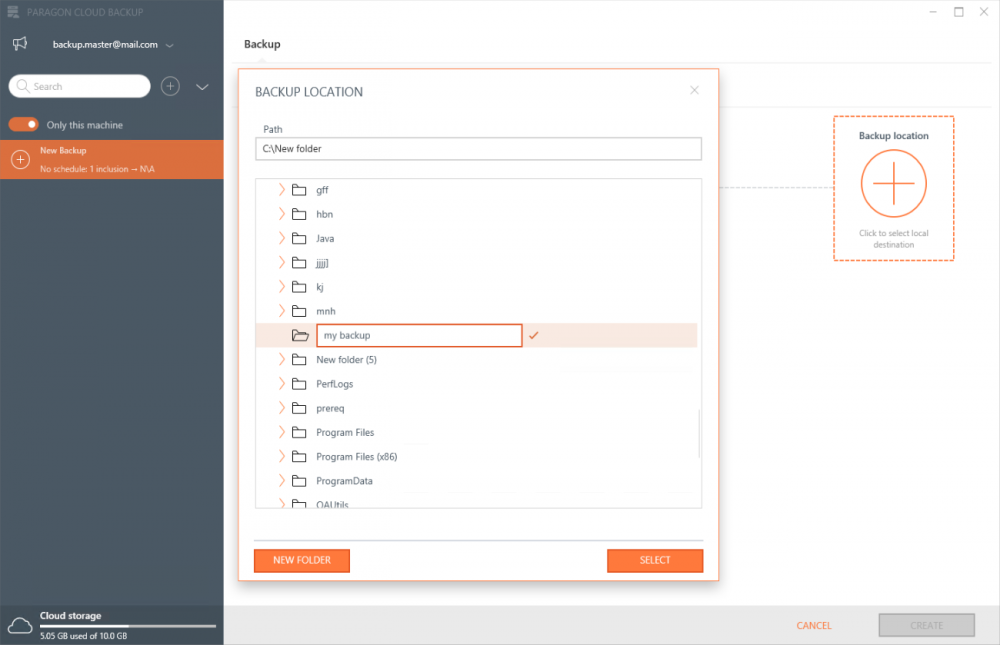The height and width of the screenshot is (645, 1000).
Task: Toggle the 'Only this machine' switch
Action: point(24,124)
